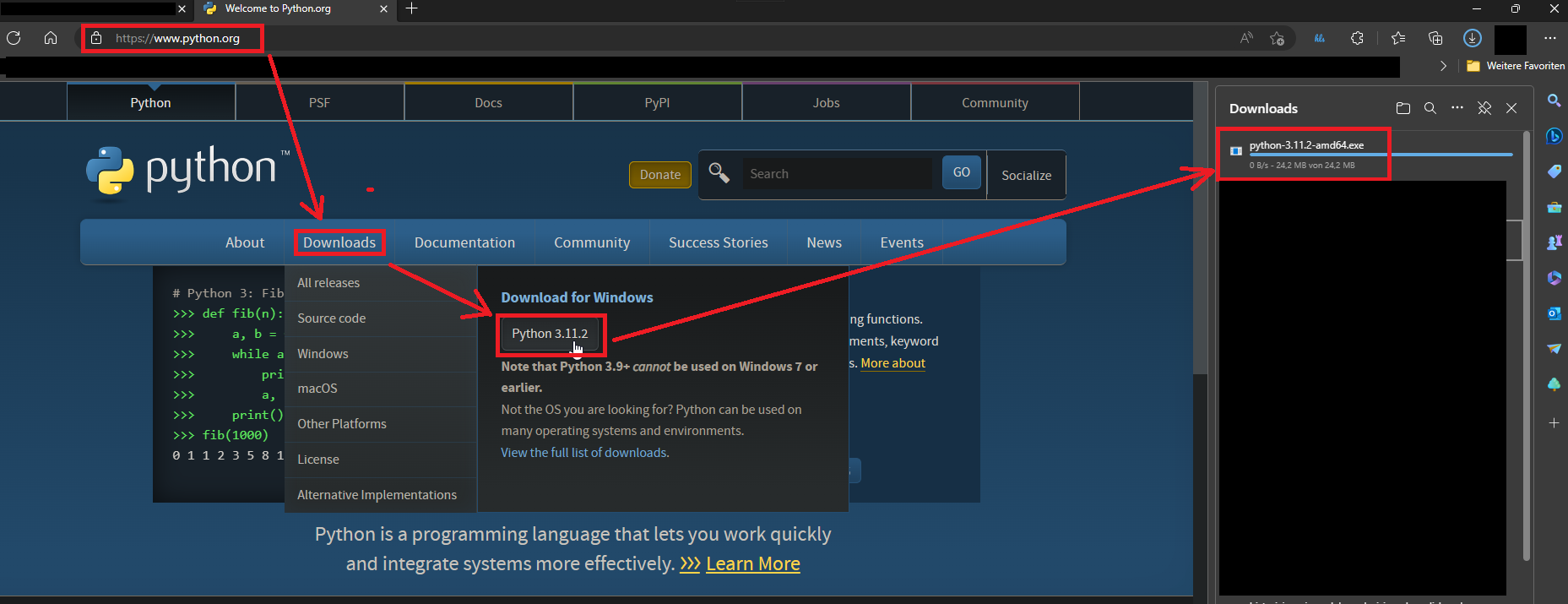Click the GO search button

(962, 172)
